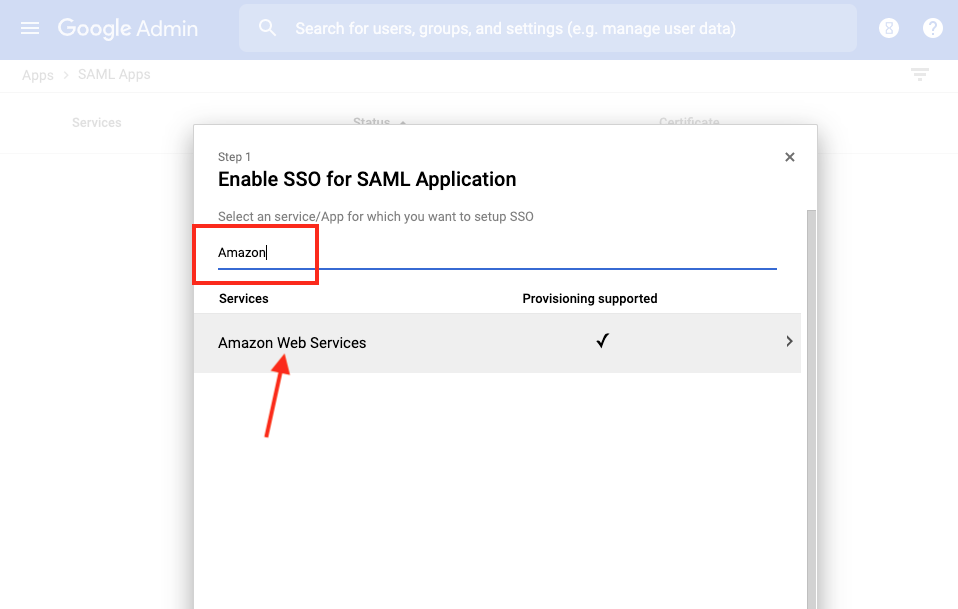The height and width of the screenshot is (609, 958).
Task: Open the hourglass tasks icon
Action: (x=888, y=28)
